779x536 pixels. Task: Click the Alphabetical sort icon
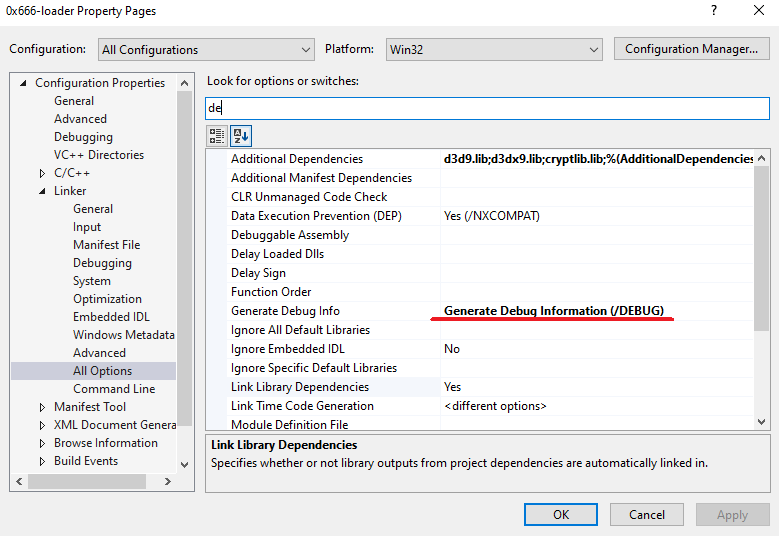240,136
